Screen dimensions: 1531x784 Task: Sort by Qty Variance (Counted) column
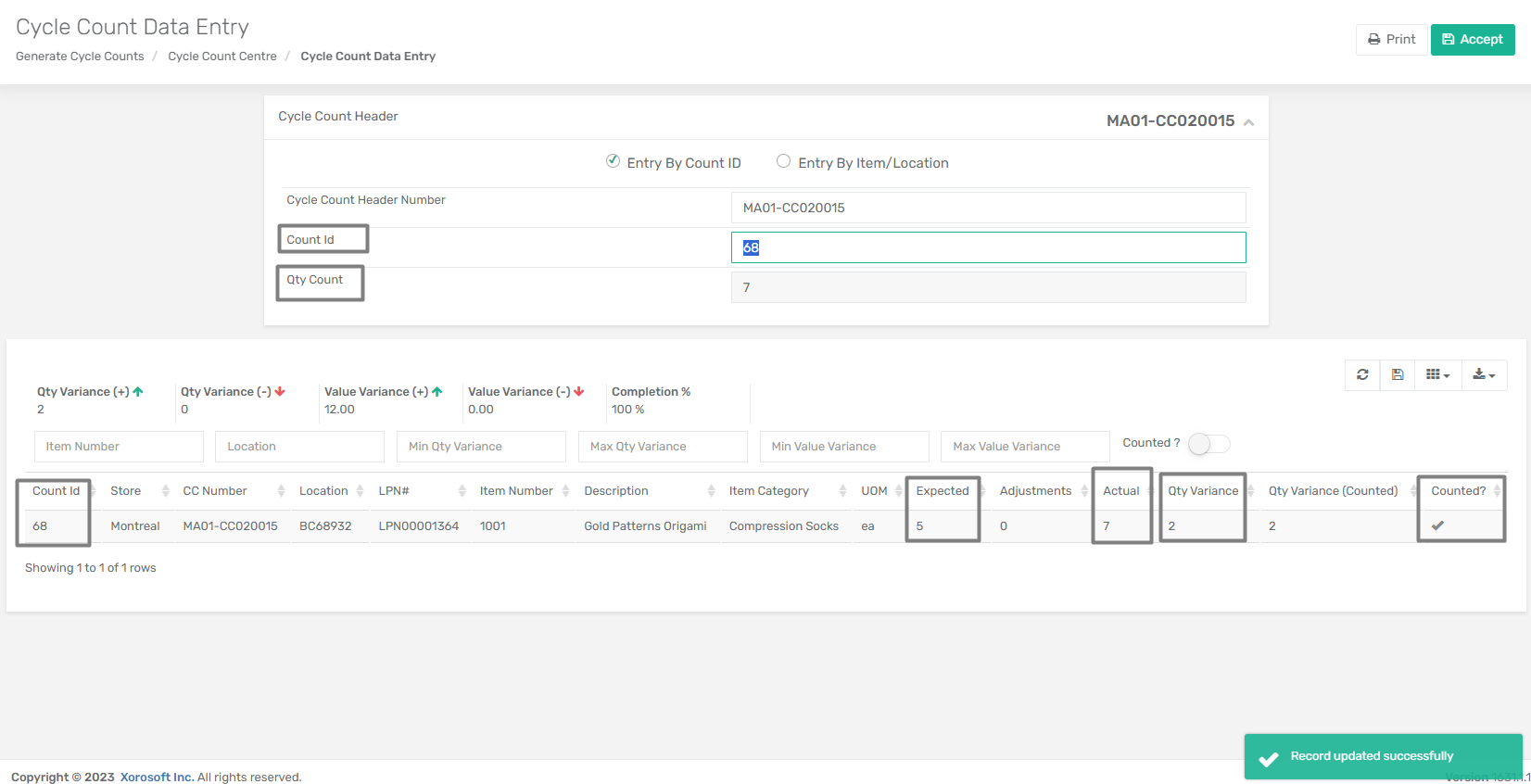click(1340, 491)
